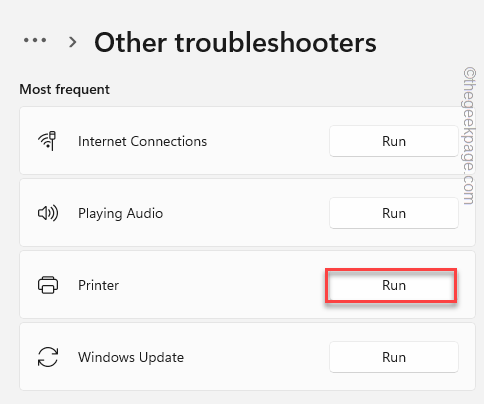Click empty space in Windows Update card

[x=257, y=357]
